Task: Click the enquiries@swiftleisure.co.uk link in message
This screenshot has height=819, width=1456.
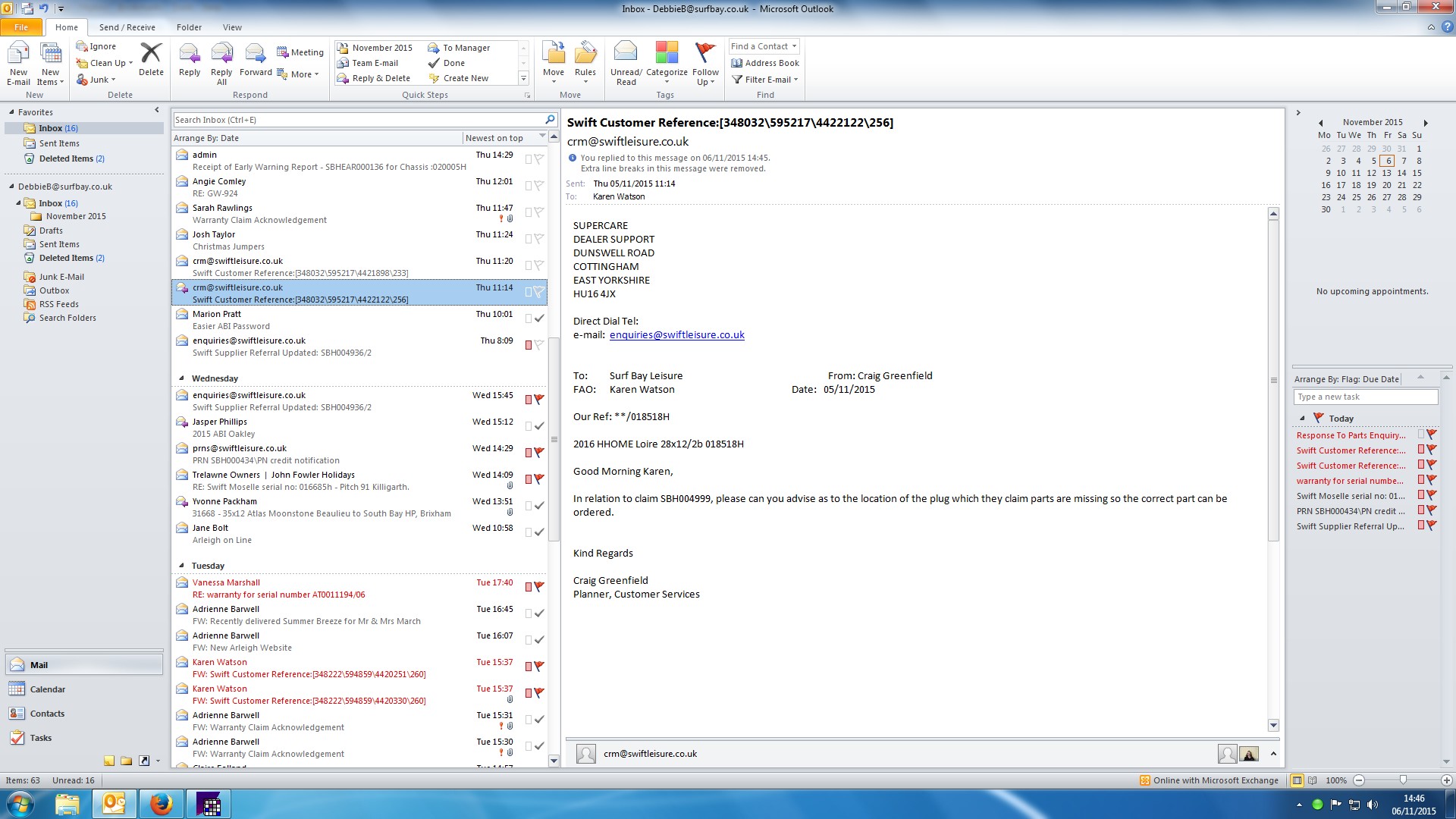Action: tap(676, 335)
